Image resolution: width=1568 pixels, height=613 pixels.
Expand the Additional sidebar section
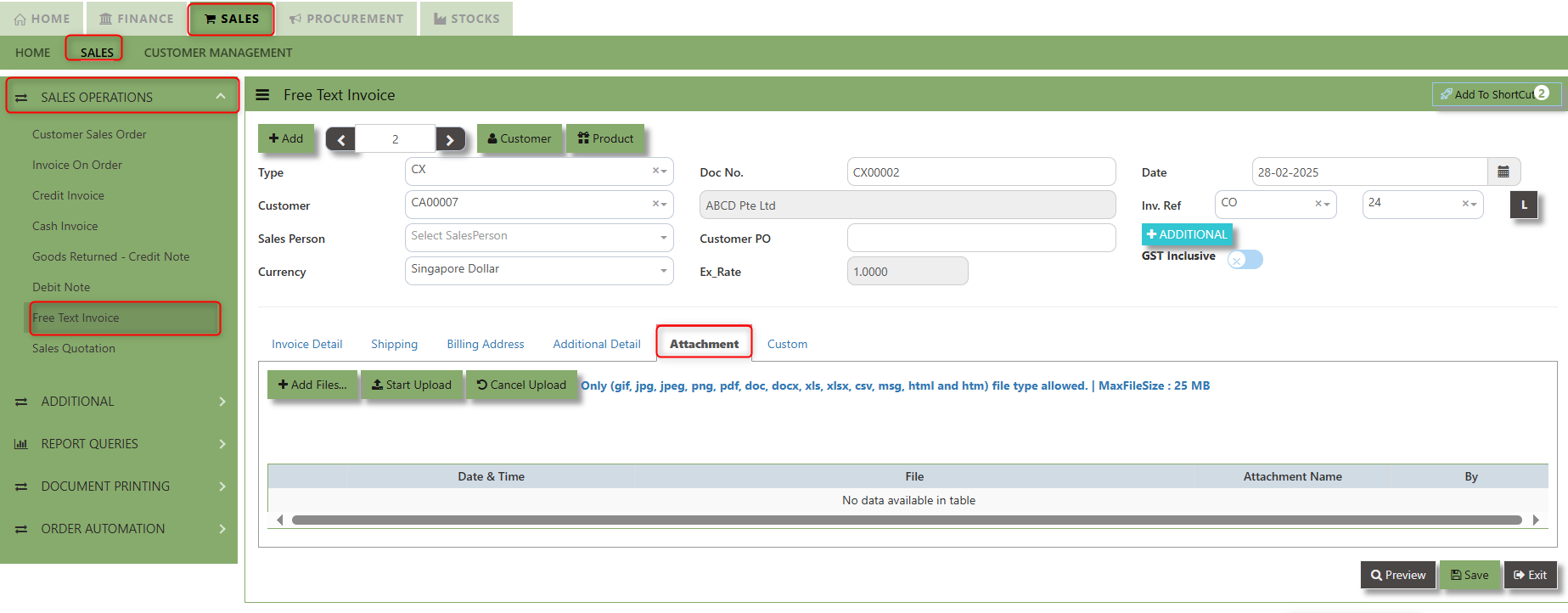point(119,402)
